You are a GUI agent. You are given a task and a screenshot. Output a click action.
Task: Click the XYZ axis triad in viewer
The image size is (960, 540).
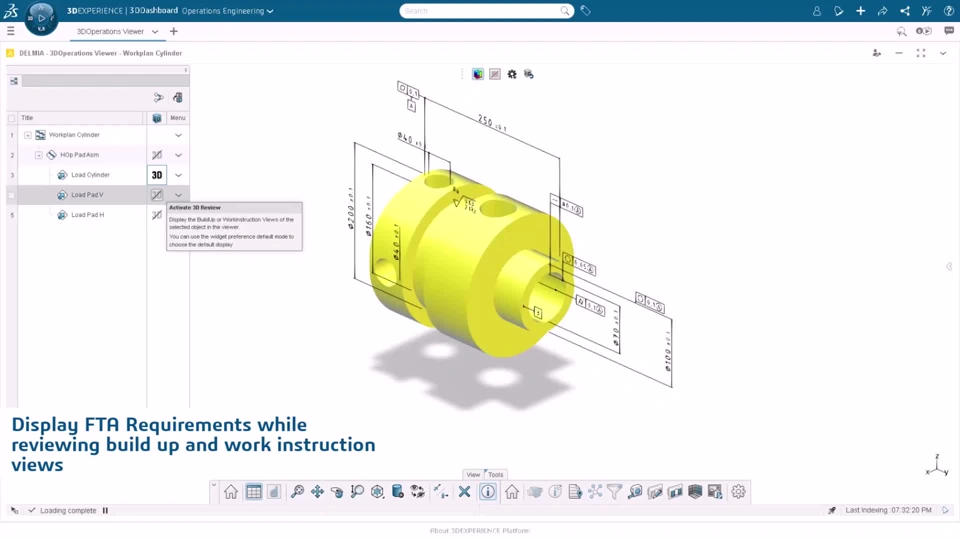[x=937, y=466]
